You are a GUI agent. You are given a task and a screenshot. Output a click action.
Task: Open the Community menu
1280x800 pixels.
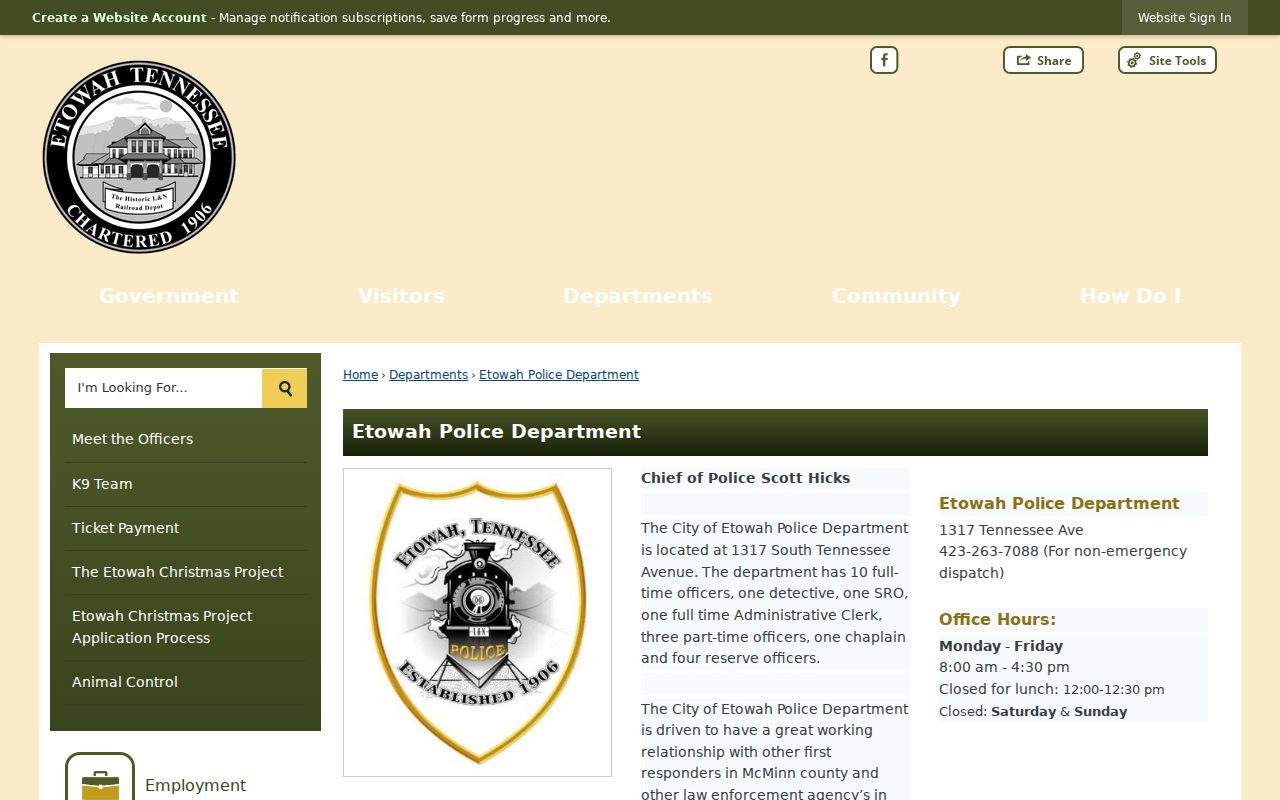(x=896, y=296)
